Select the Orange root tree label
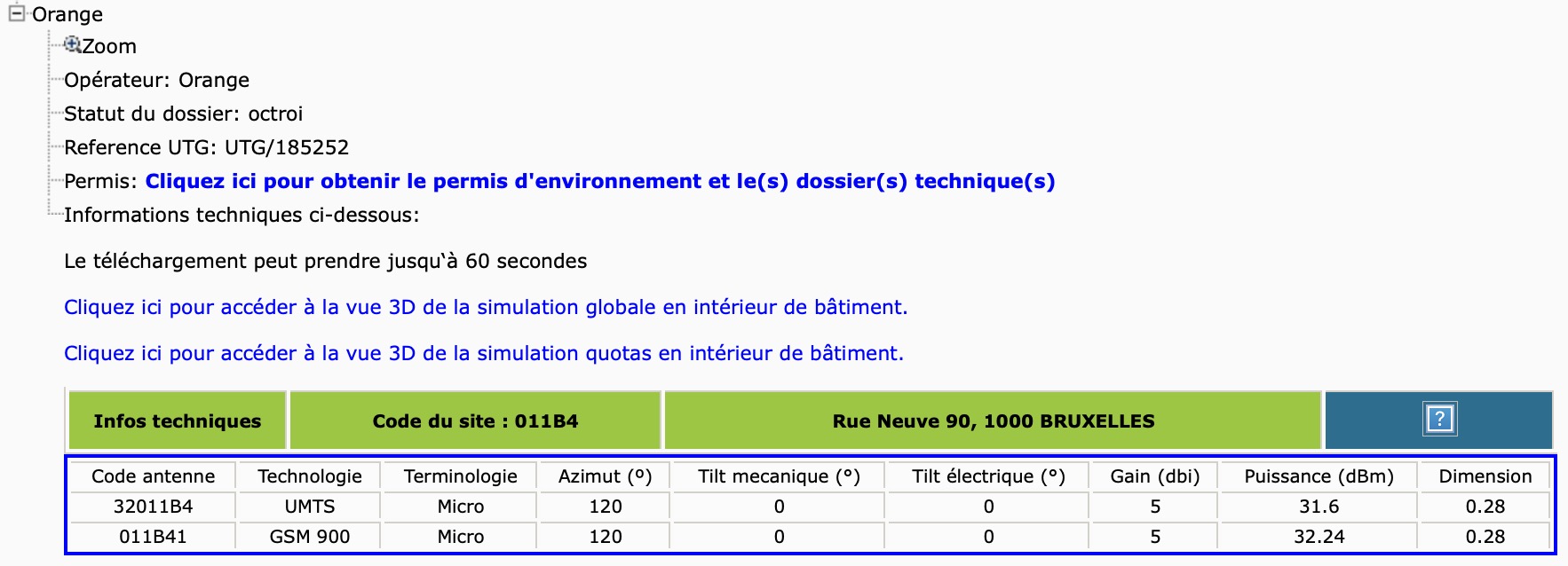1568x566 pixels. pos(67,14)
